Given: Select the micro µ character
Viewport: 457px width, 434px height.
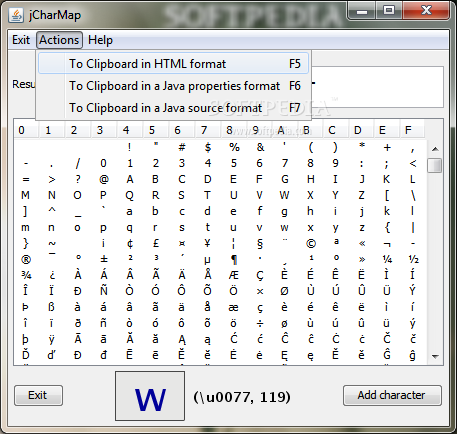Looking at the screenshot, I should tap(208, 259).
